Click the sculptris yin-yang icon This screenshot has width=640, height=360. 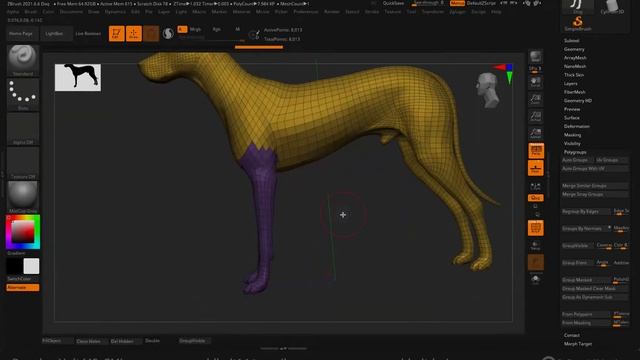click(168, 33)
